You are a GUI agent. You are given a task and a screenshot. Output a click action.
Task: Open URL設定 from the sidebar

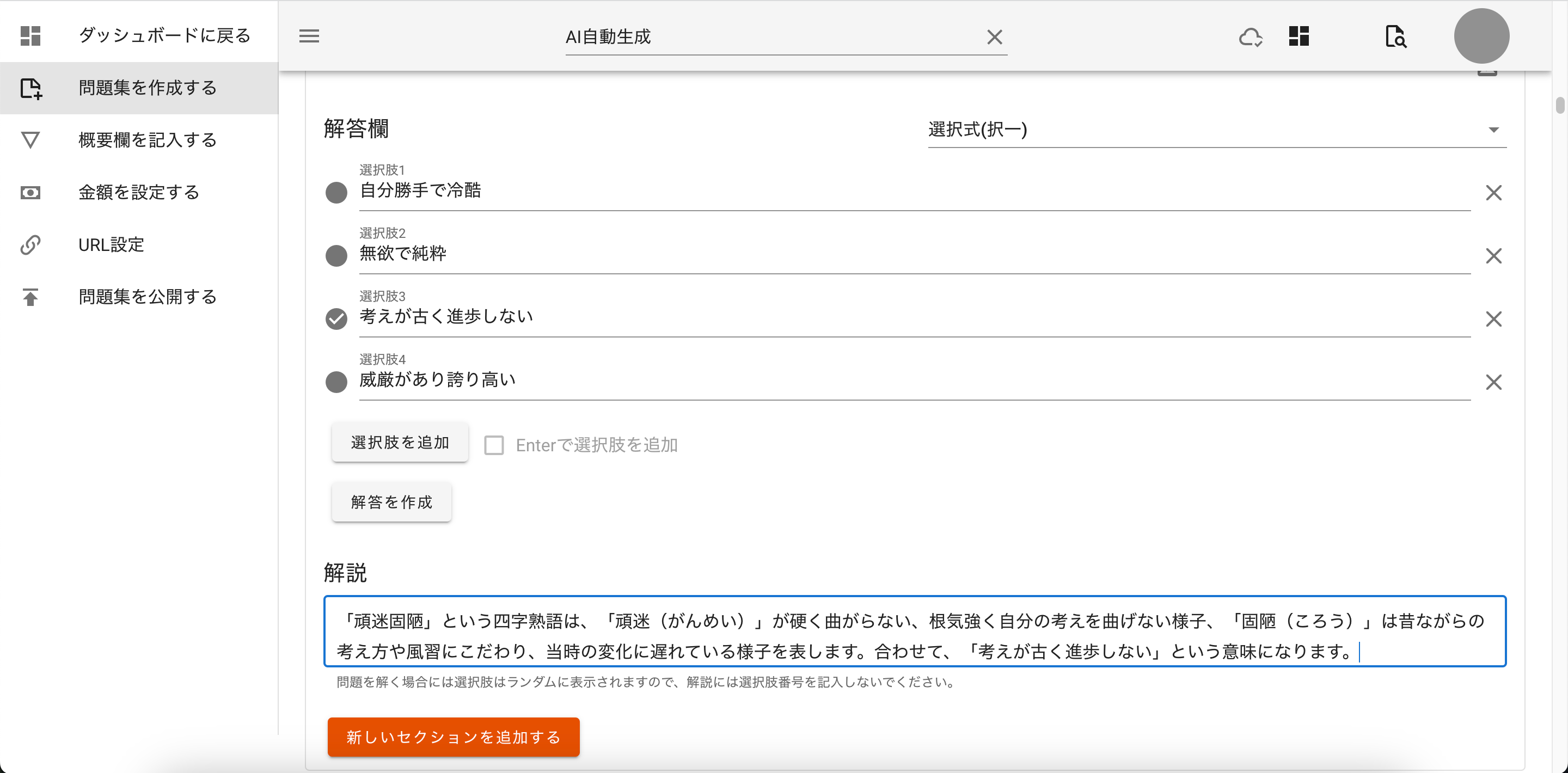tap(111, 244)
